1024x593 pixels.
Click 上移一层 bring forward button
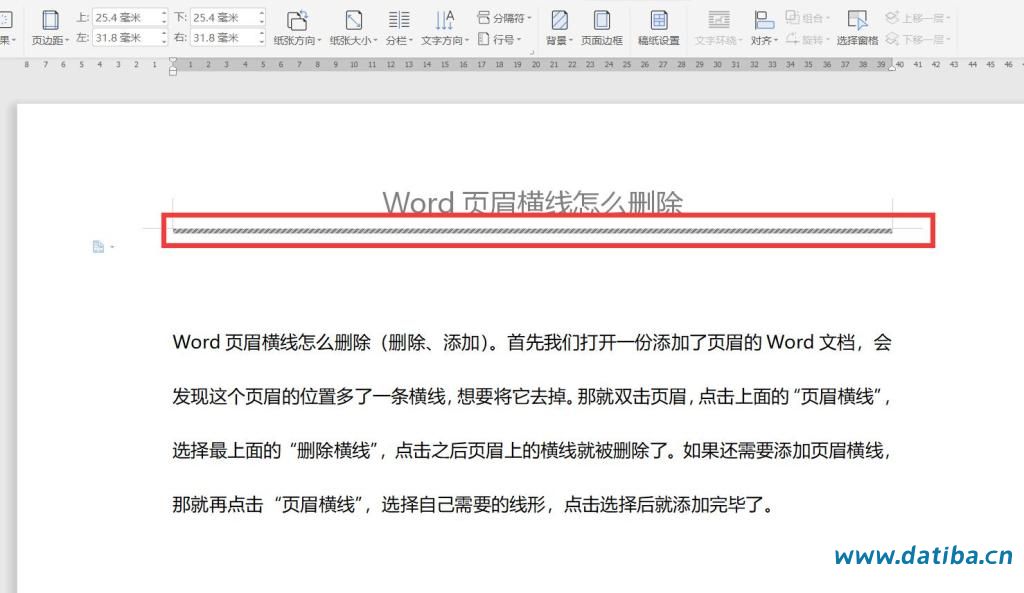[x=918, y=18]
